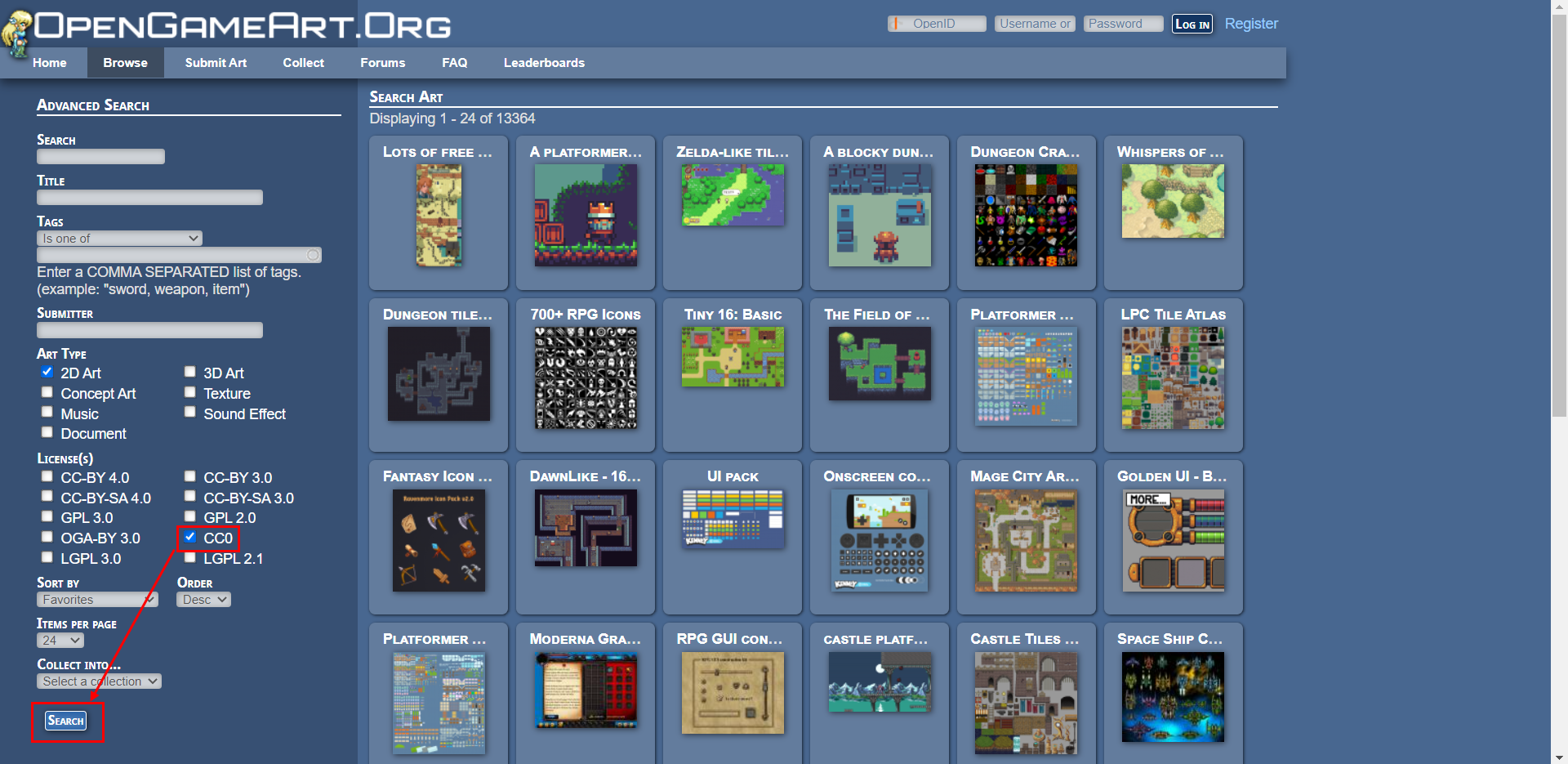Open the Onscreen controls thumbnail

(x=880, y=540)
